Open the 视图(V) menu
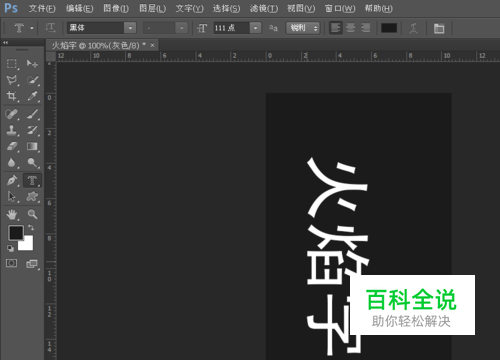 (301, 8)
